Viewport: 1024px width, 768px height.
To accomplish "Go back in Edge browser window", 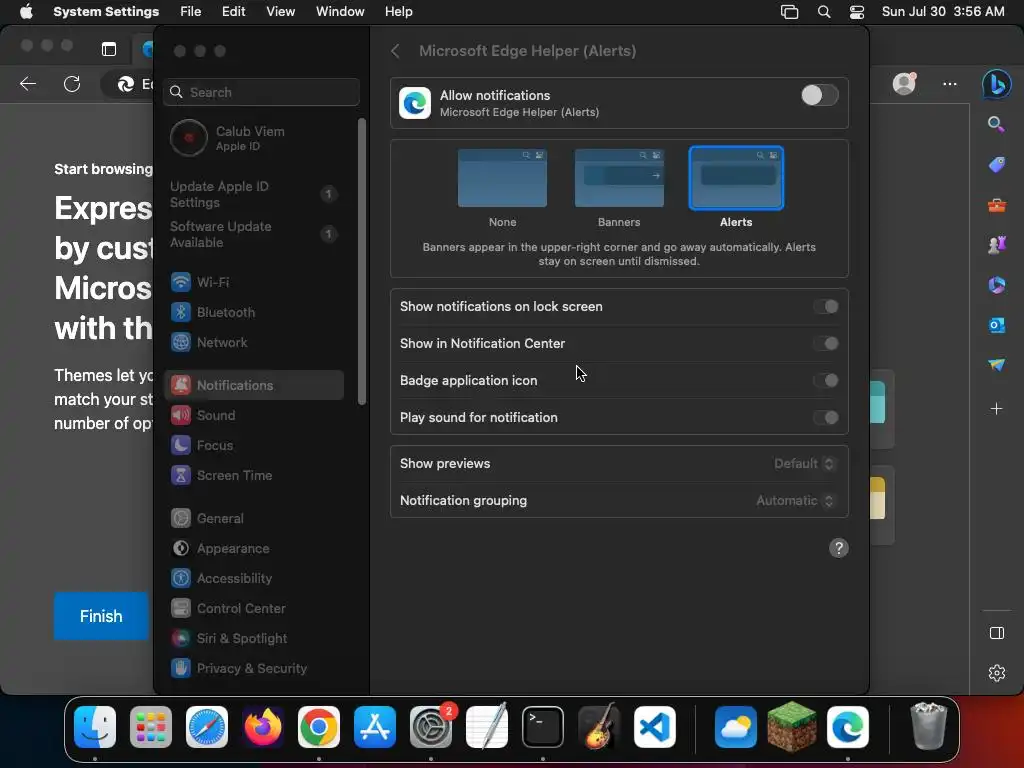I will click(28, 84).
